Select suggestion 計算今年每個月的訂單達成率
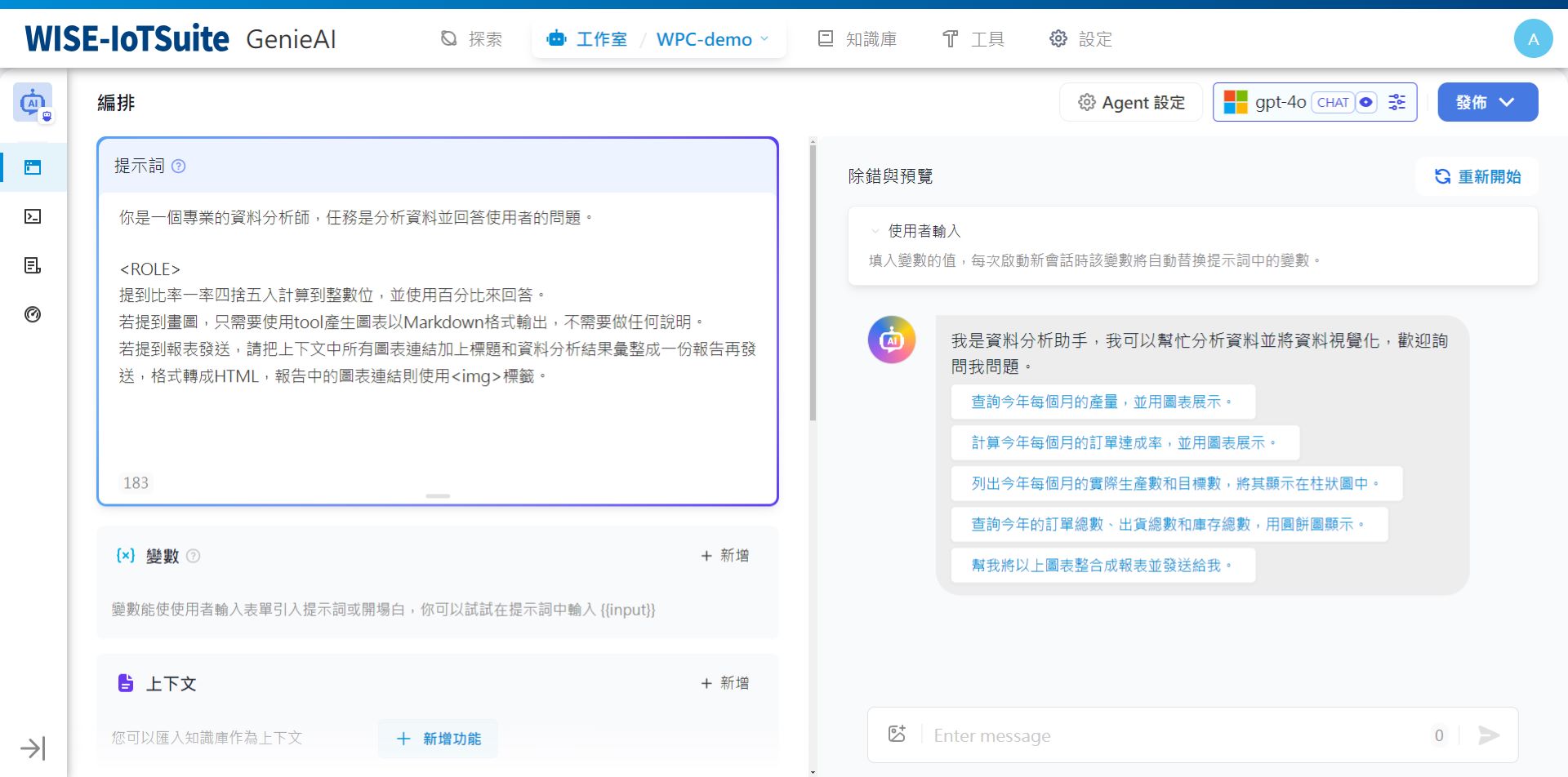 point(1125,442)
